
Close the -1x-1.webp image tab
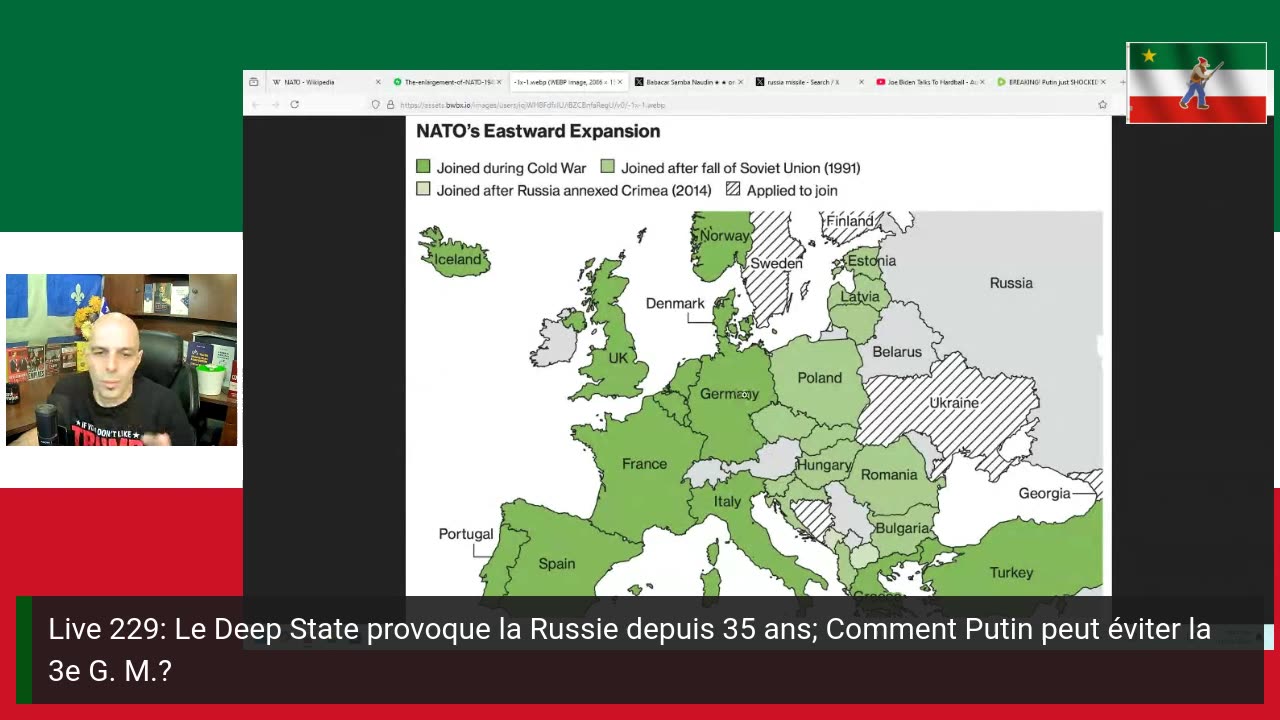click(620, 82)
